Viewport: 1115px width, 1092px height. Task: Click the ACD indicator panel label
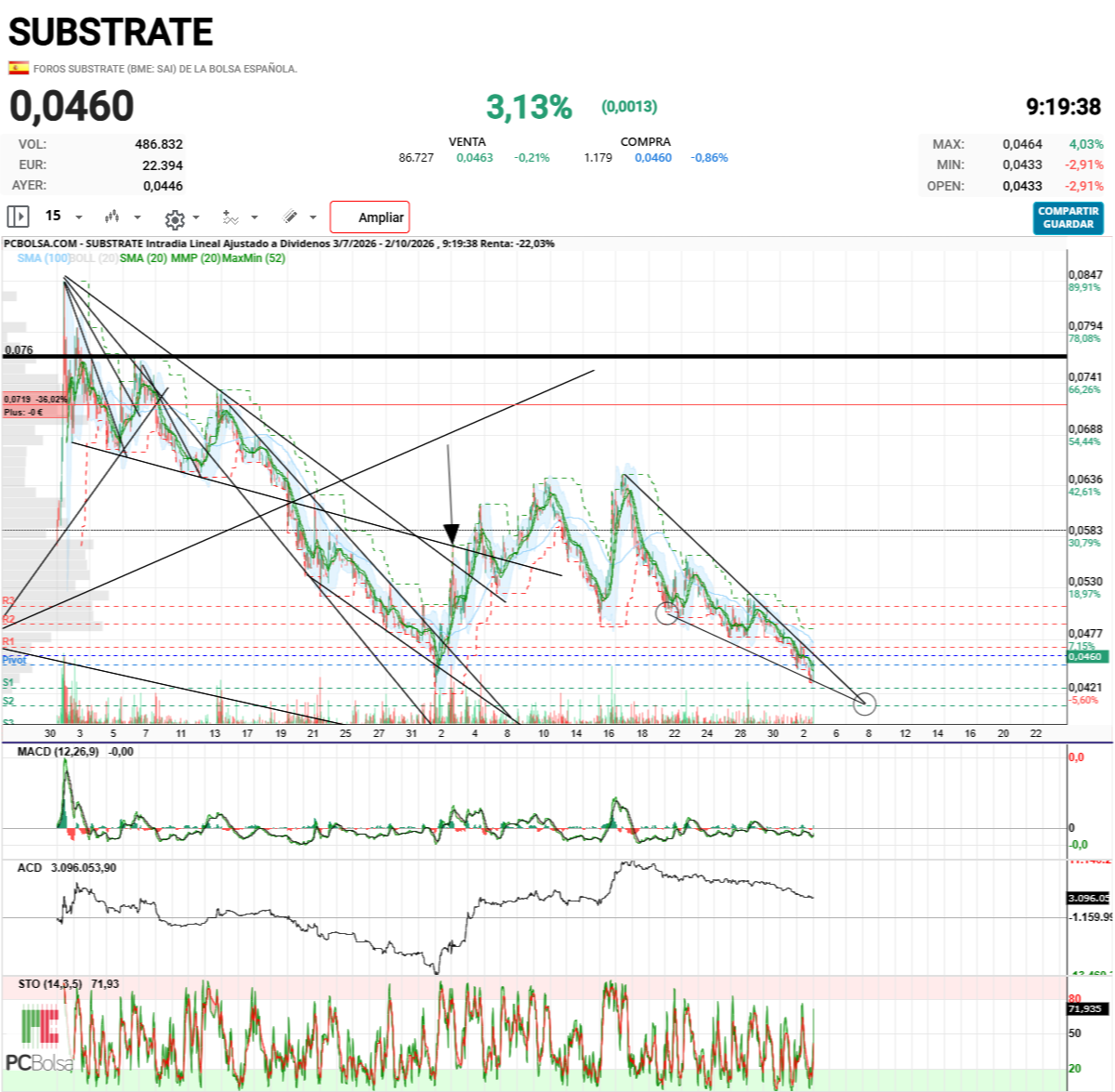click(x=30, y=867)
